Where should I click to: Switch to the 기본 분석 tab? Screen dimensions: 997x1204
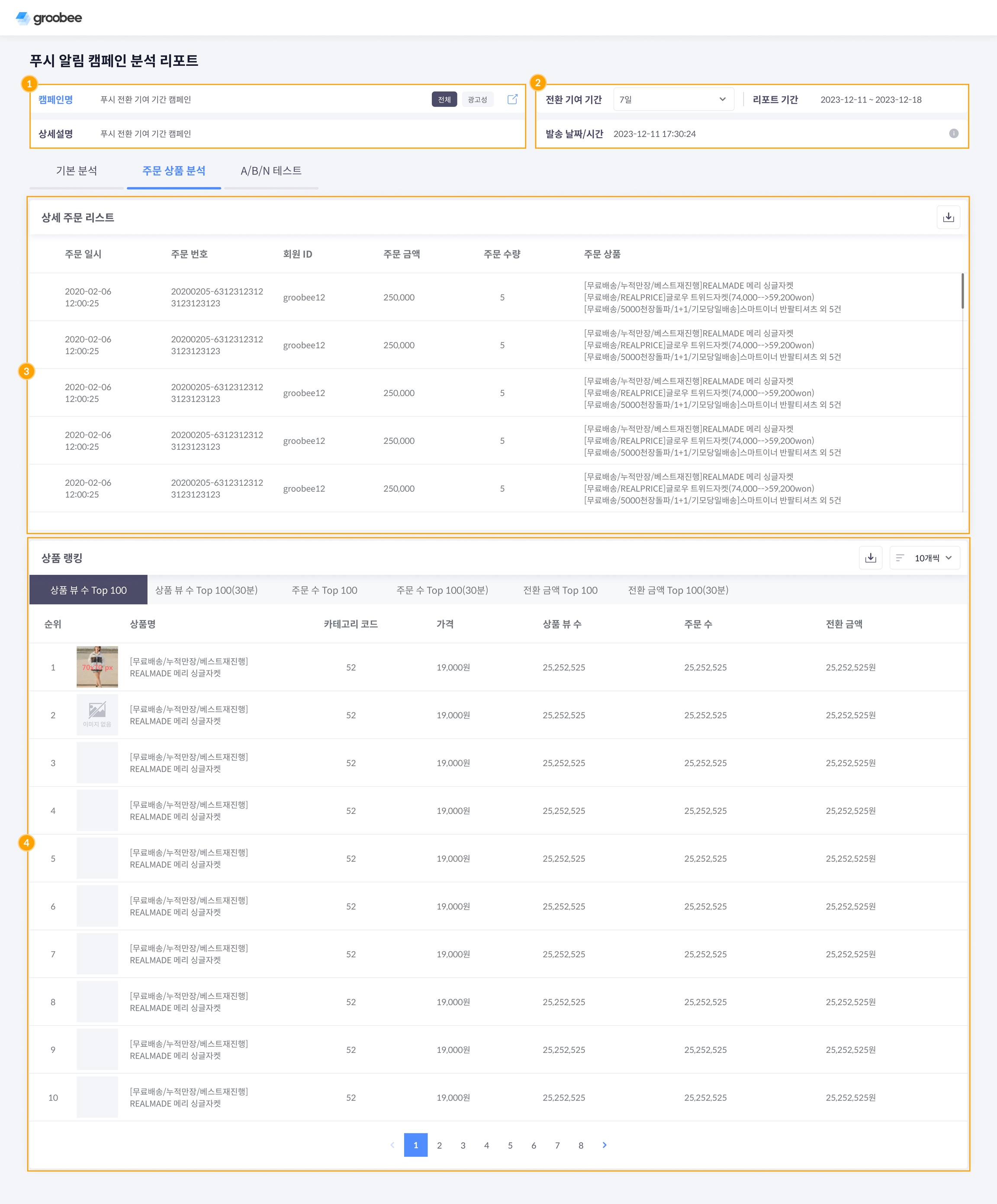tap(76, 171)
